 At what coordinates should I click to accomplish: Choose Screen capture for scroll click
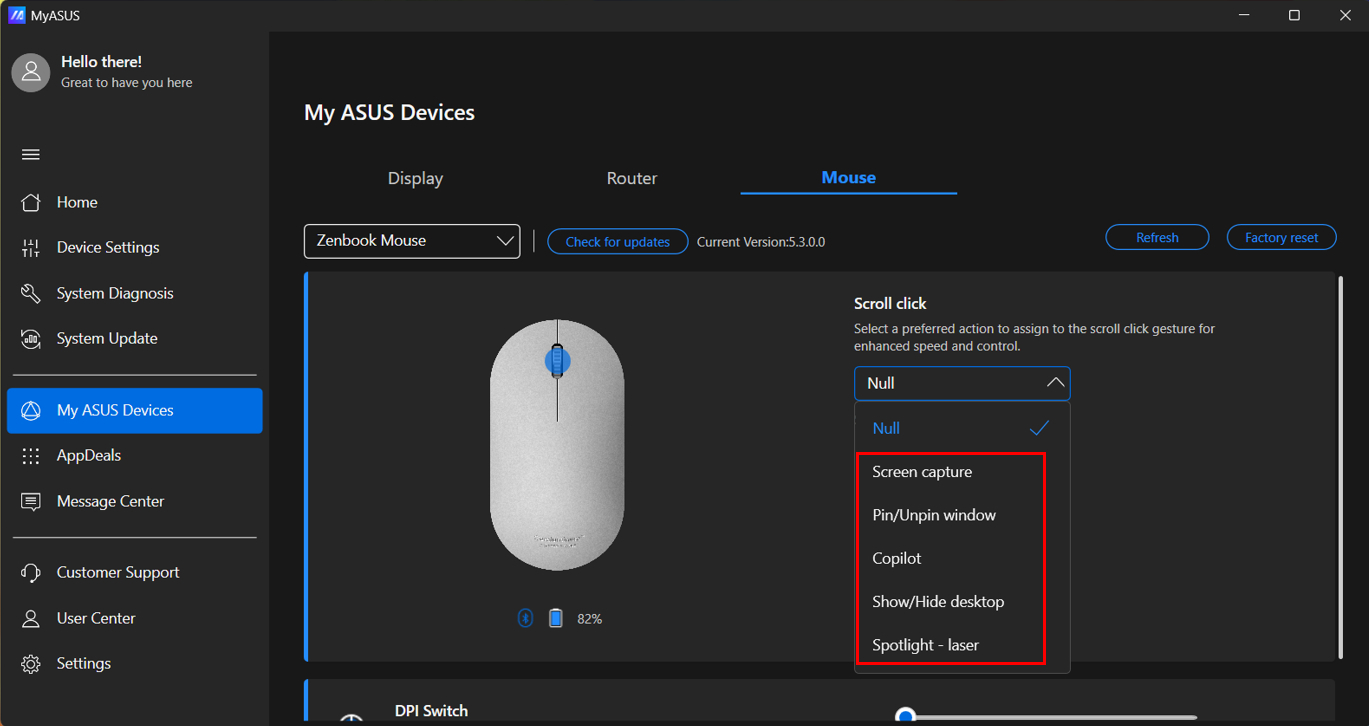(x=962, y=472)
